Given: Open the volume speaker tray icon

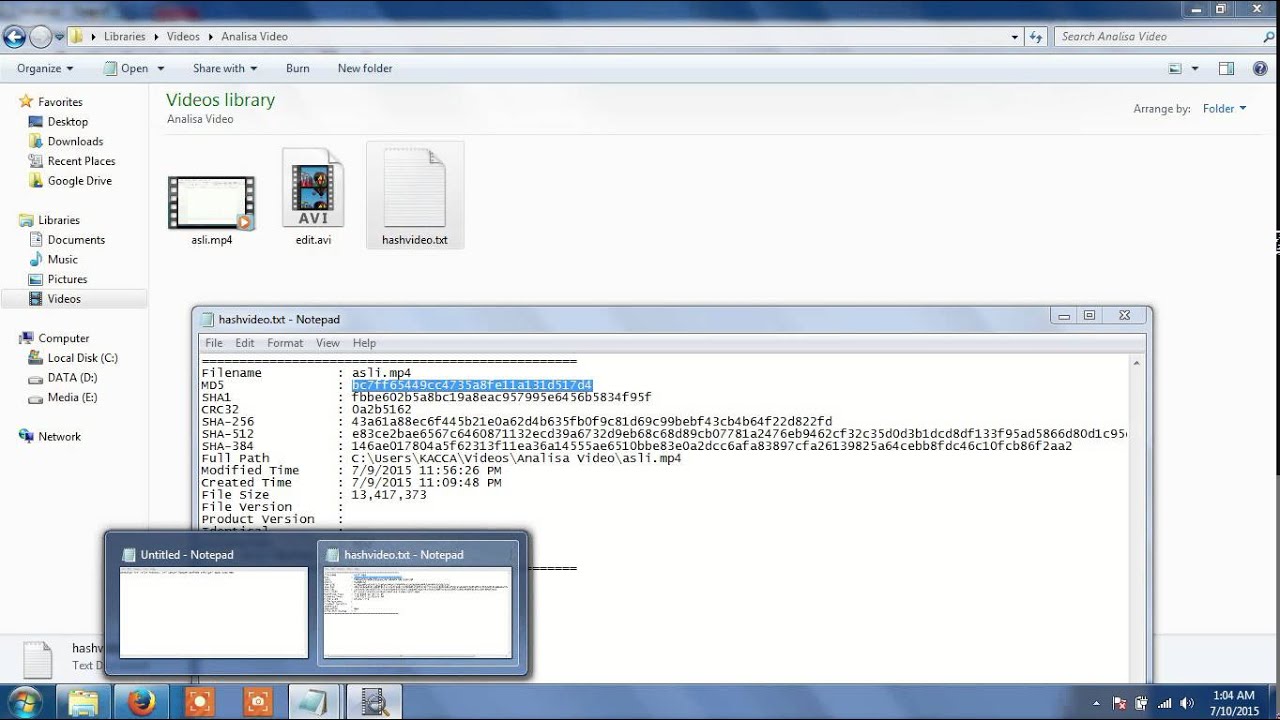Looking at the screenshot, I should point(1187,703).
